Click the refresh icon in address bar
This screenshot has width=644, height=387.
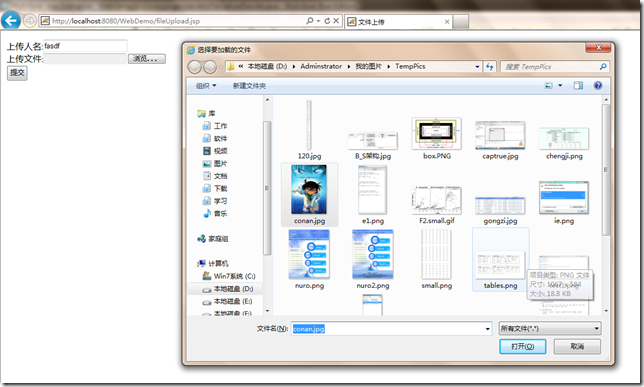[327, 21]
